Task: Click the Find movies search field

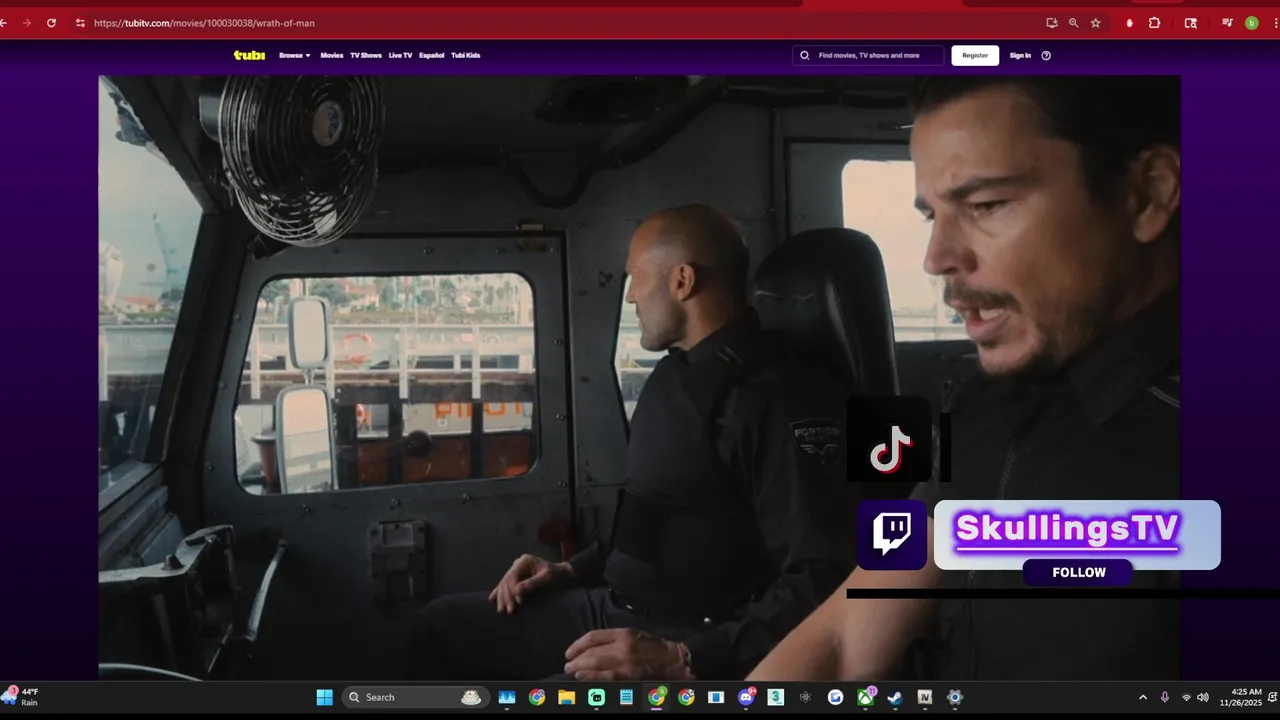Action: (x=868, y=55)
